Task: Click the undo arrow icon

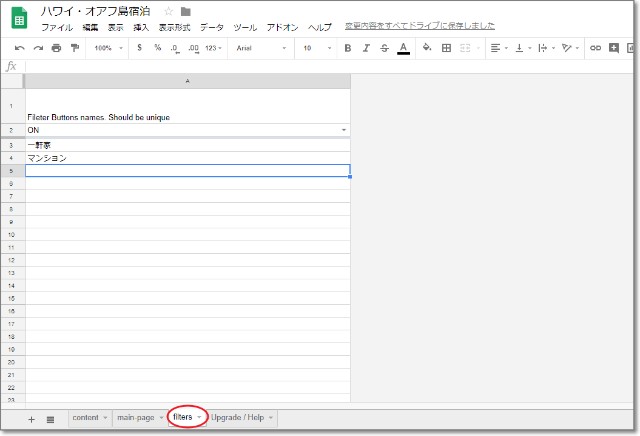Action: (20, 47)
